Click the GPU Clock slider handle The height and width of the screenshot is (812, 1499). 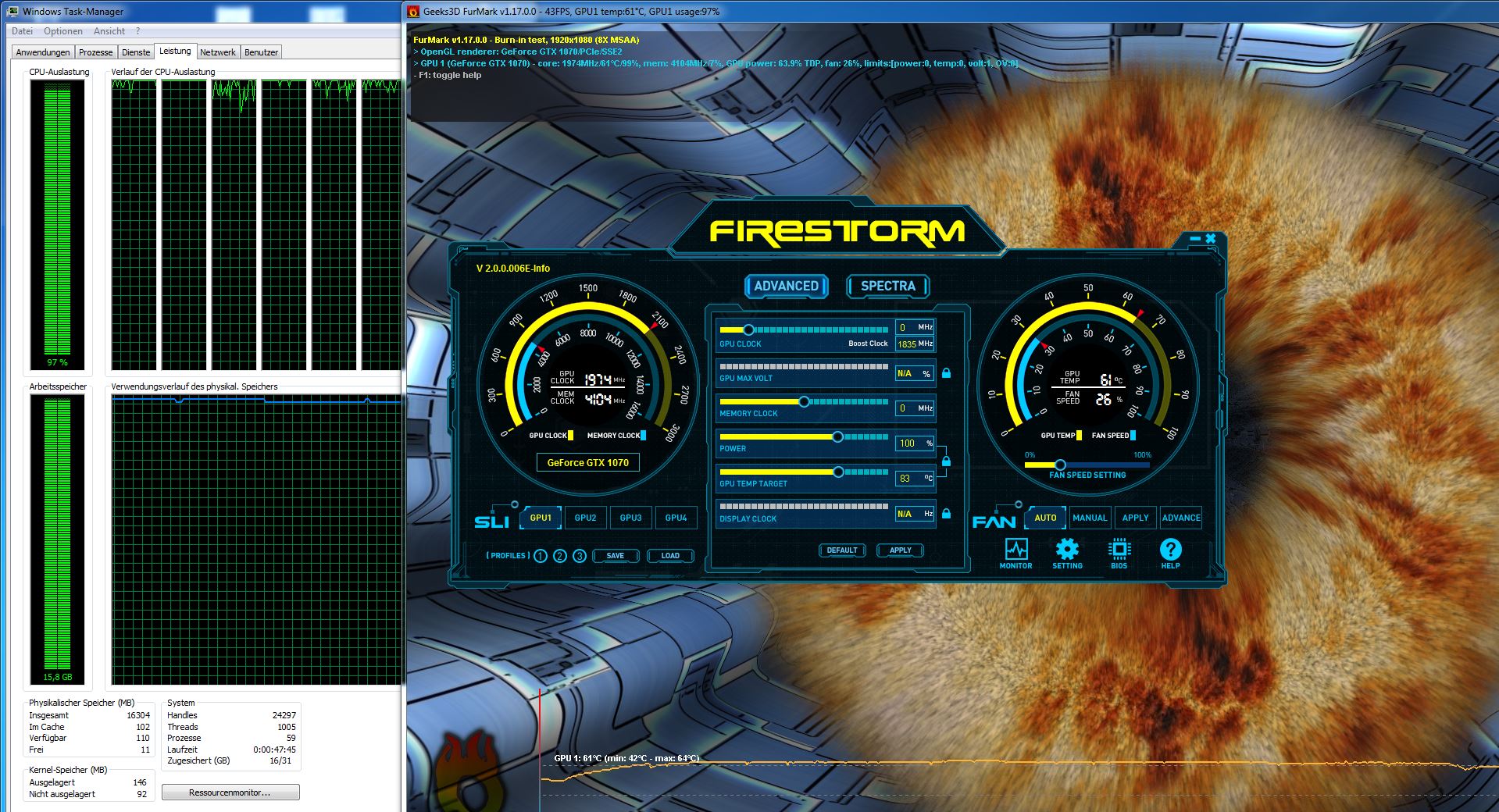point(748,329)
